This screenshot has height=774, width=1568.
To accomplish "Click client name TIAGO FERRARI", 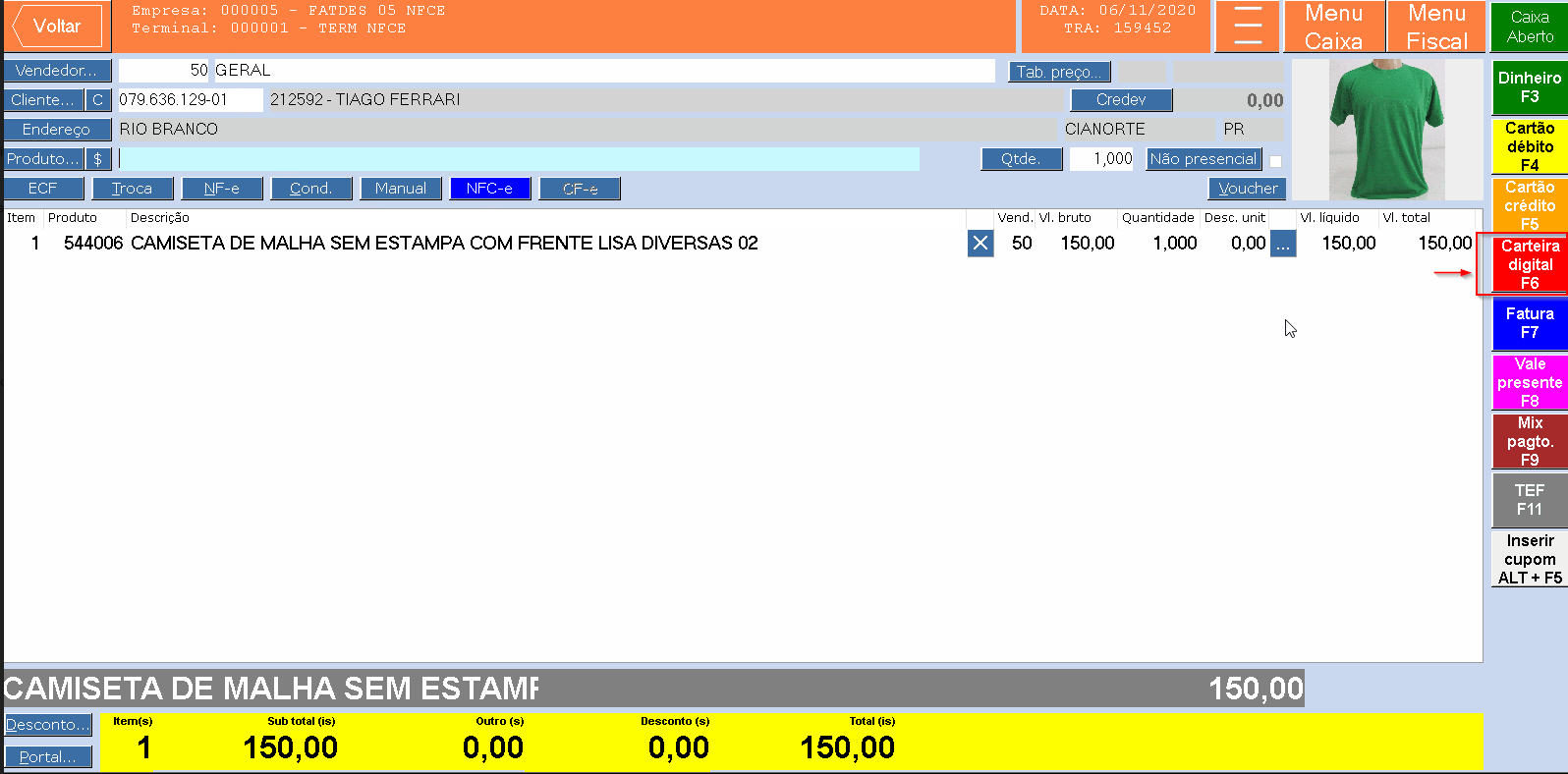I will tap(398, 100).
